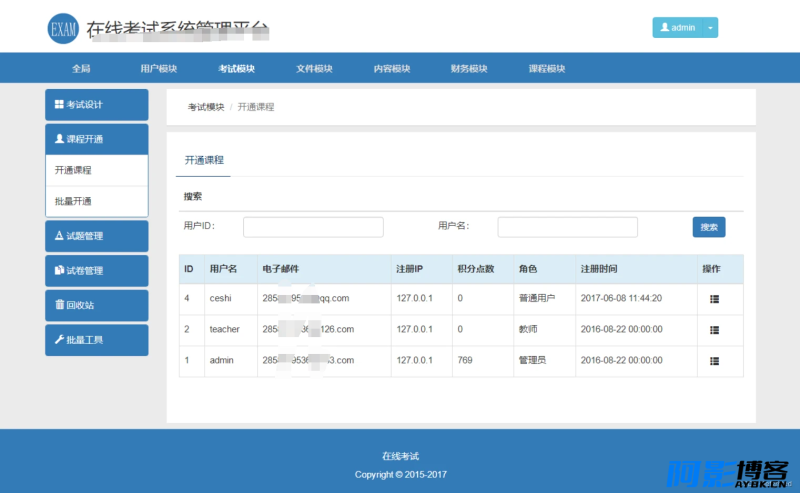800x493 pixels.
Task: Click the 在线考试 footer text
Action: coord(401,456)
